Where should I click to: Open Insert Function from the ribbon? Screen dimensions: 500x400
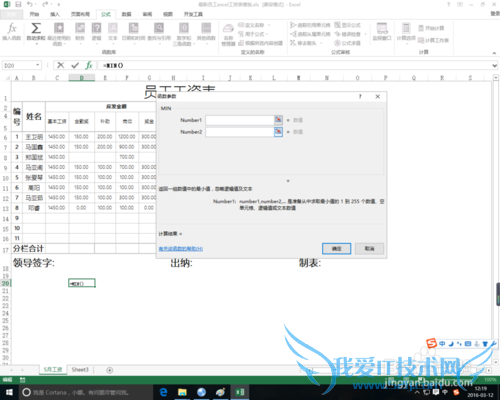pyautogui.click(x=12, y=31)
